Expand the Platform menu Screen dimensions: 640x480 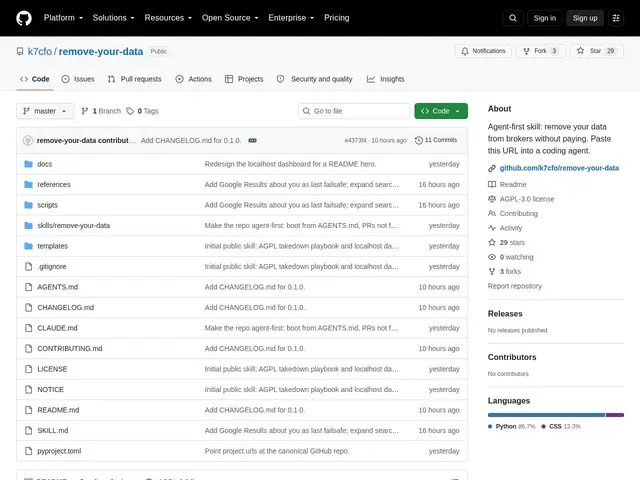click(63, 18)
